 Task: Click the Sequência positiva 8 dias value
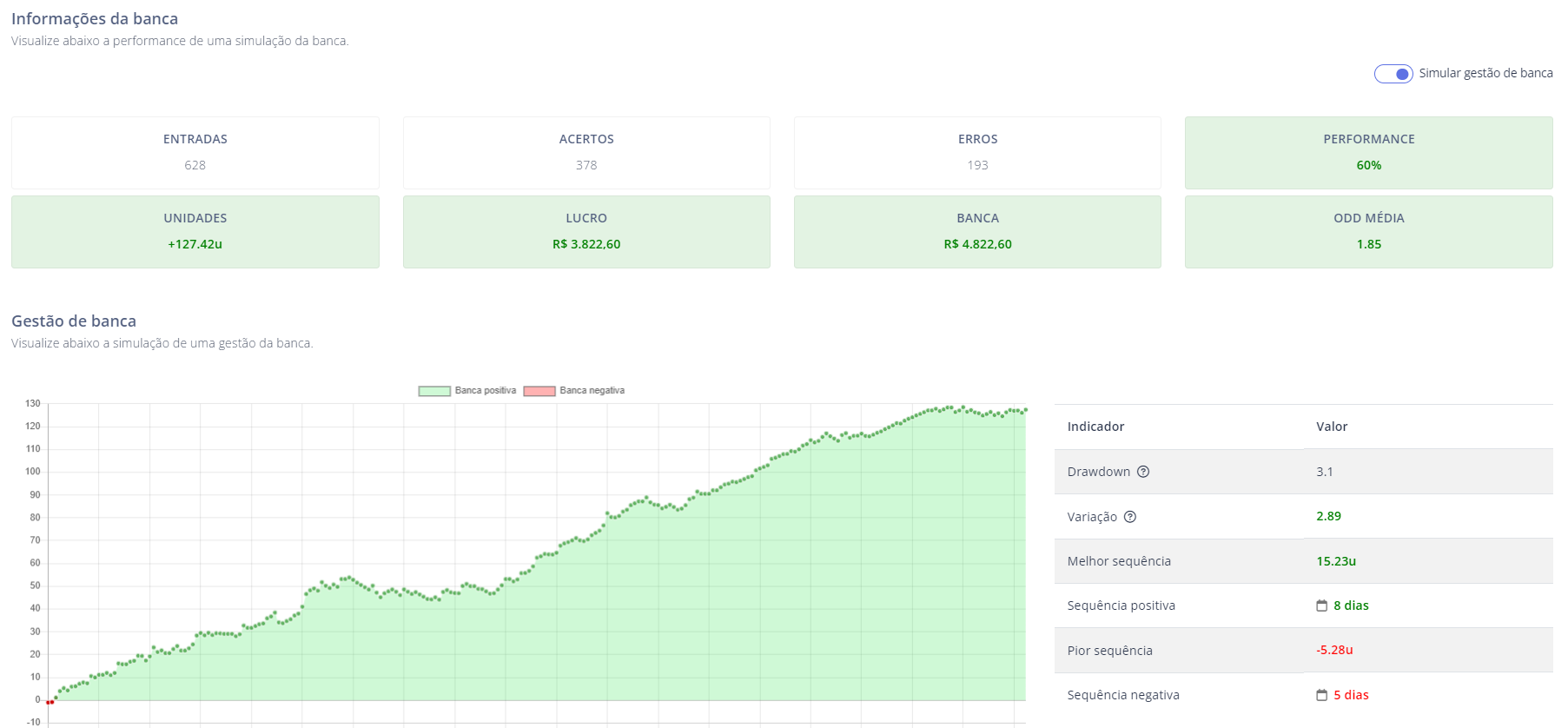[1351, 606]
